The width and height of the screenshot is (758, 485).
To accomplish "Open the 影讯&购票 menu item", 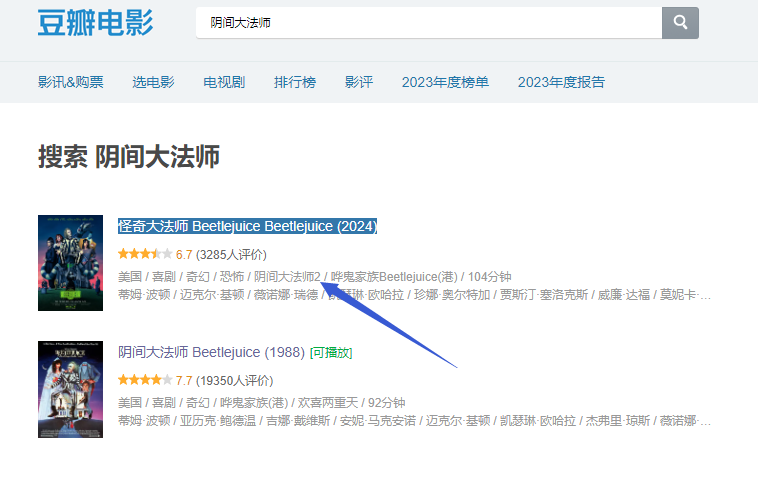I will click(x=71, y=82).
